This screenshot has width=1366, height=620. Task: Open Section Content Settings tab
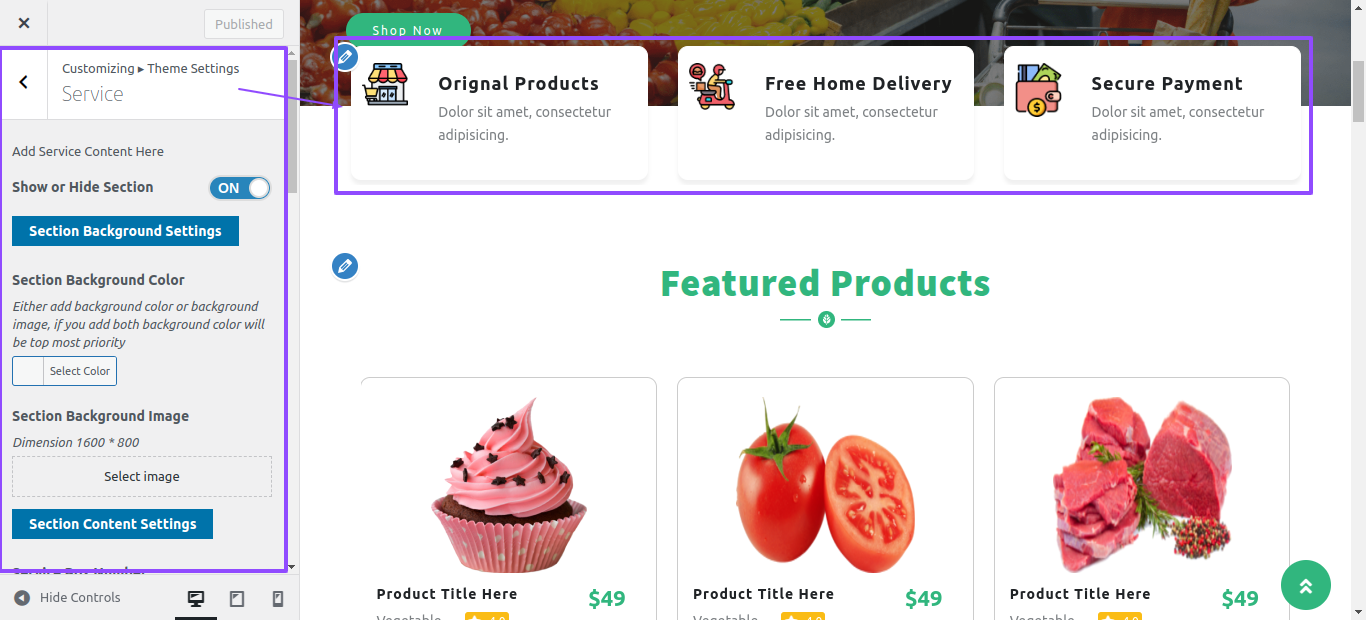[112, 524]
